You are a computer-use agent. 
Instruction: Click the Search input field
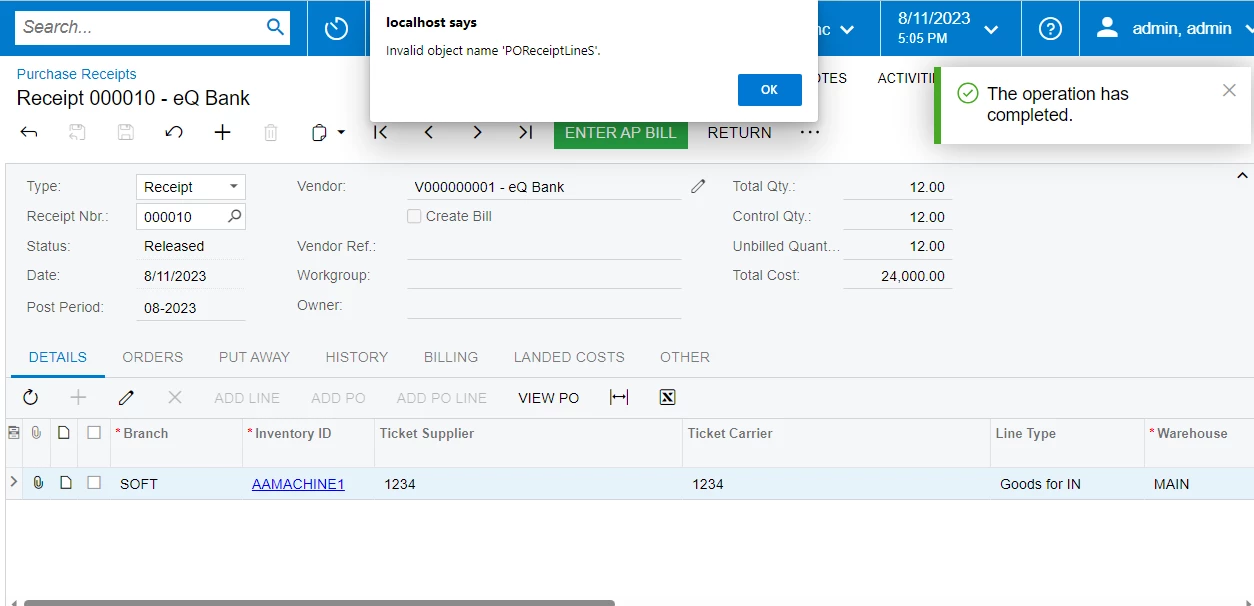(140, 27)
